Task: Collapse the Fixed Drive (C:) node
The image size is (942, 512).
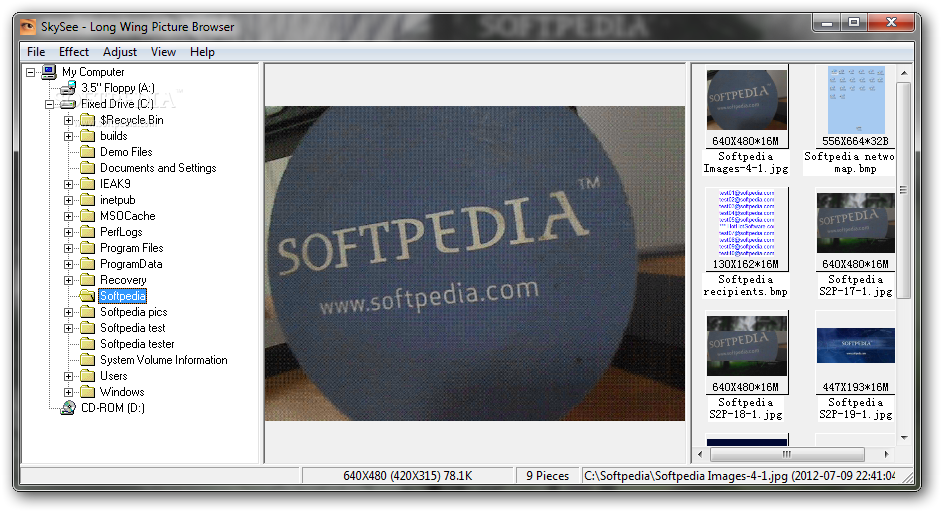Action: (x=49, y=104)
